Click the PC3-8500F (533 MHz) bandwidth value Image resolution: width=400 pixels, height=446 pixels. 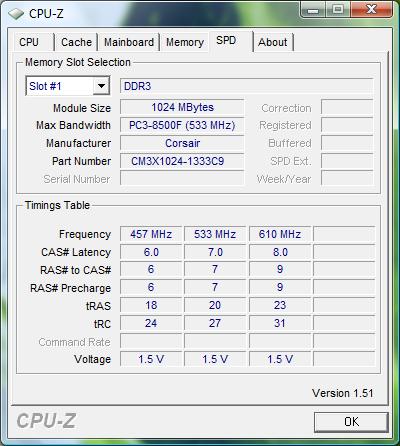tap(182, 125)
